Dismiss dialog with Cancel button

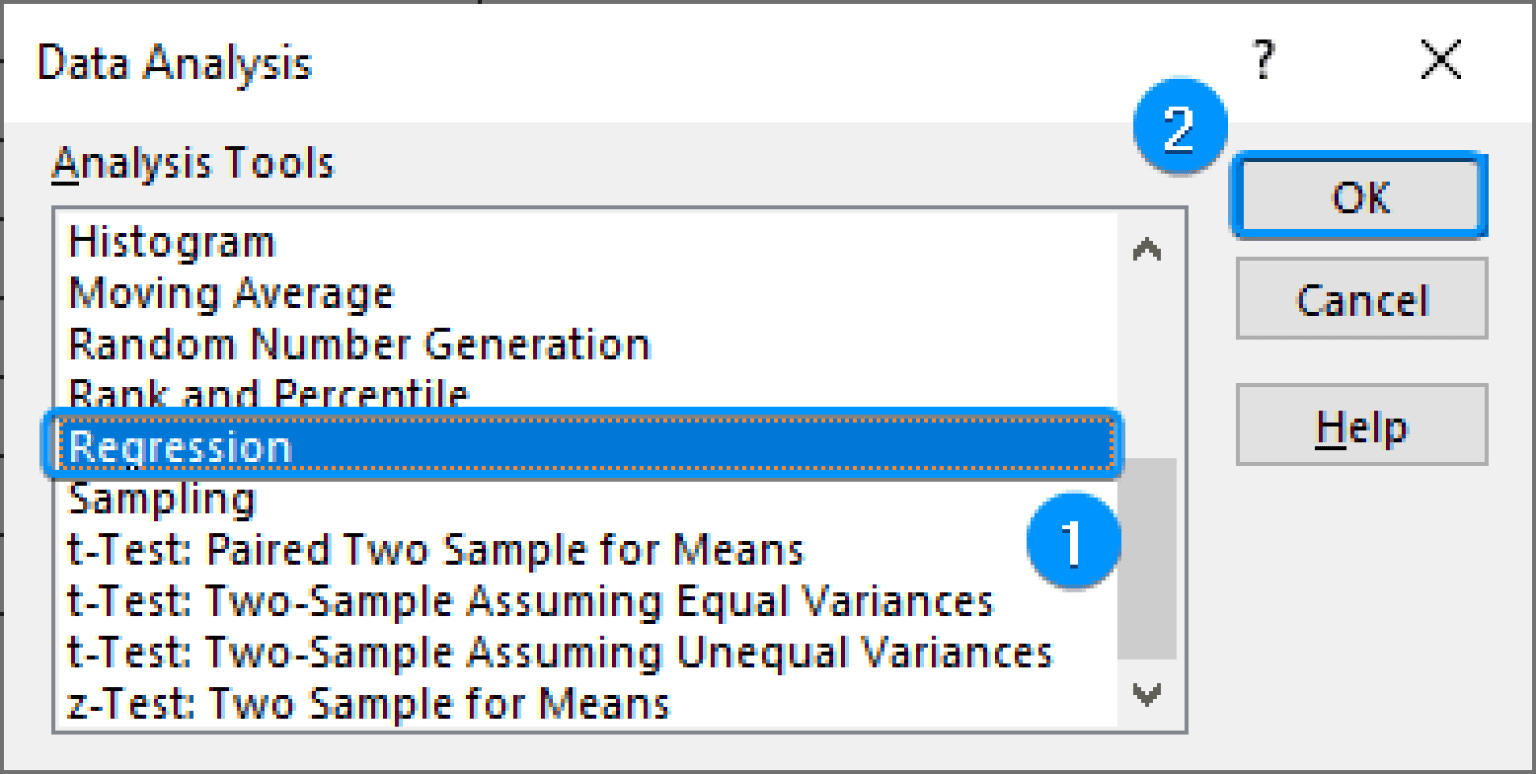pos(1360,298)
